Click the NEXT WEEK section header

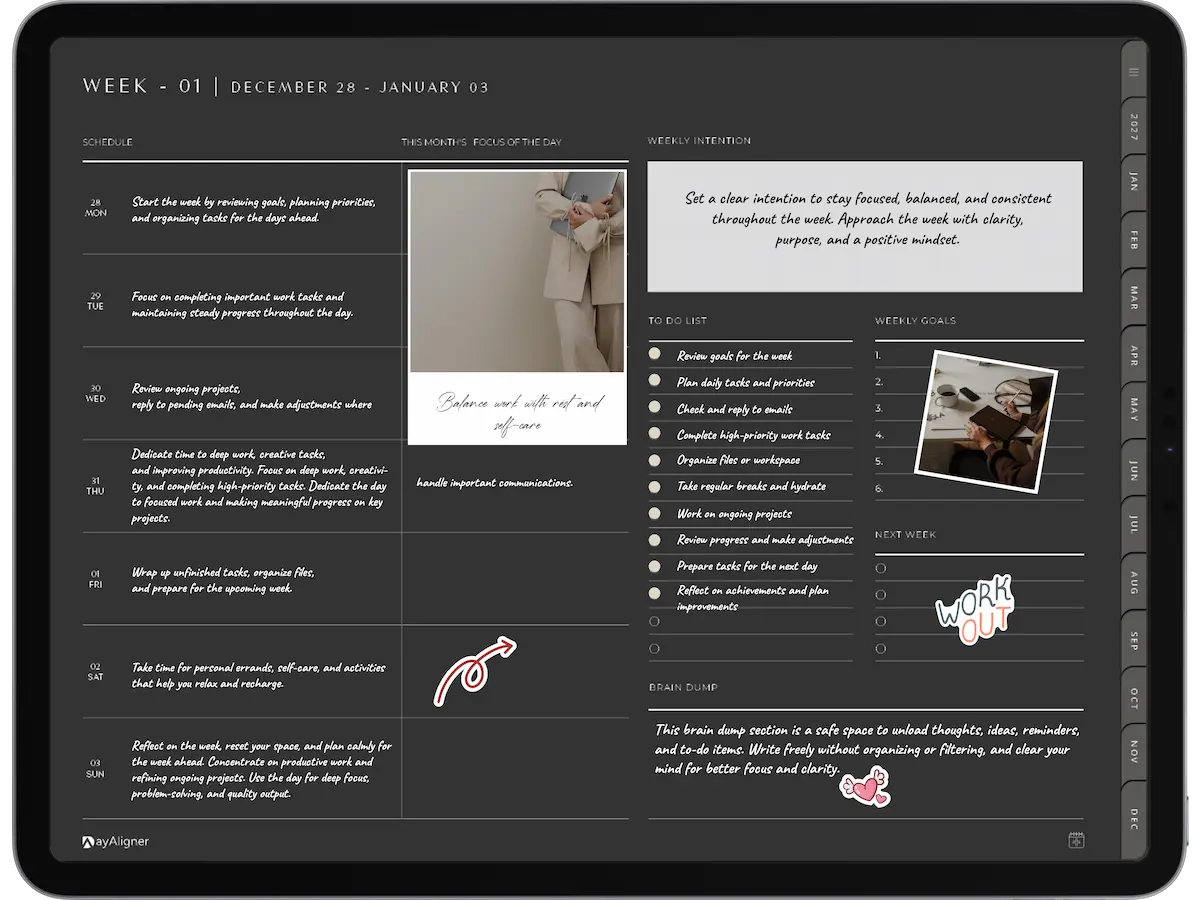pos(905,535)
